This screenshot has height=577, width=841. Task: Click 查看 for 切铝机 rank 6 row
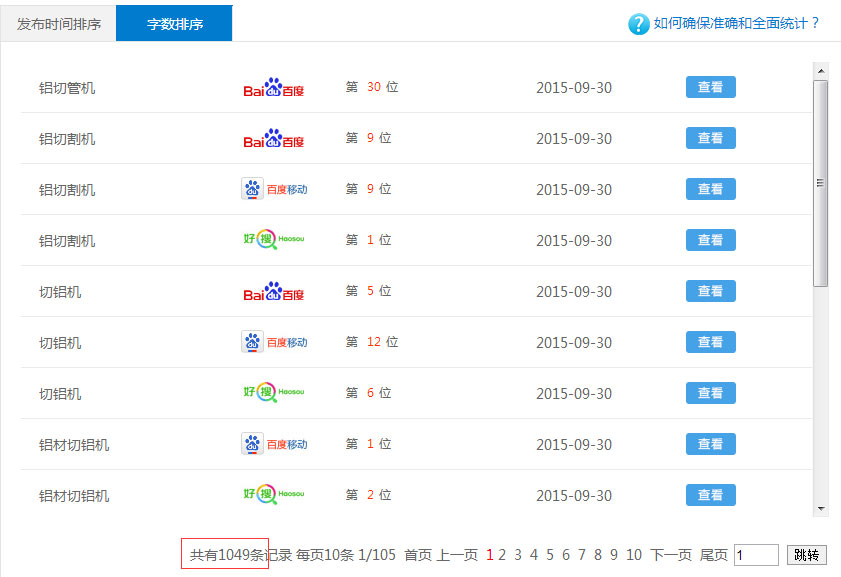(711, 393)
